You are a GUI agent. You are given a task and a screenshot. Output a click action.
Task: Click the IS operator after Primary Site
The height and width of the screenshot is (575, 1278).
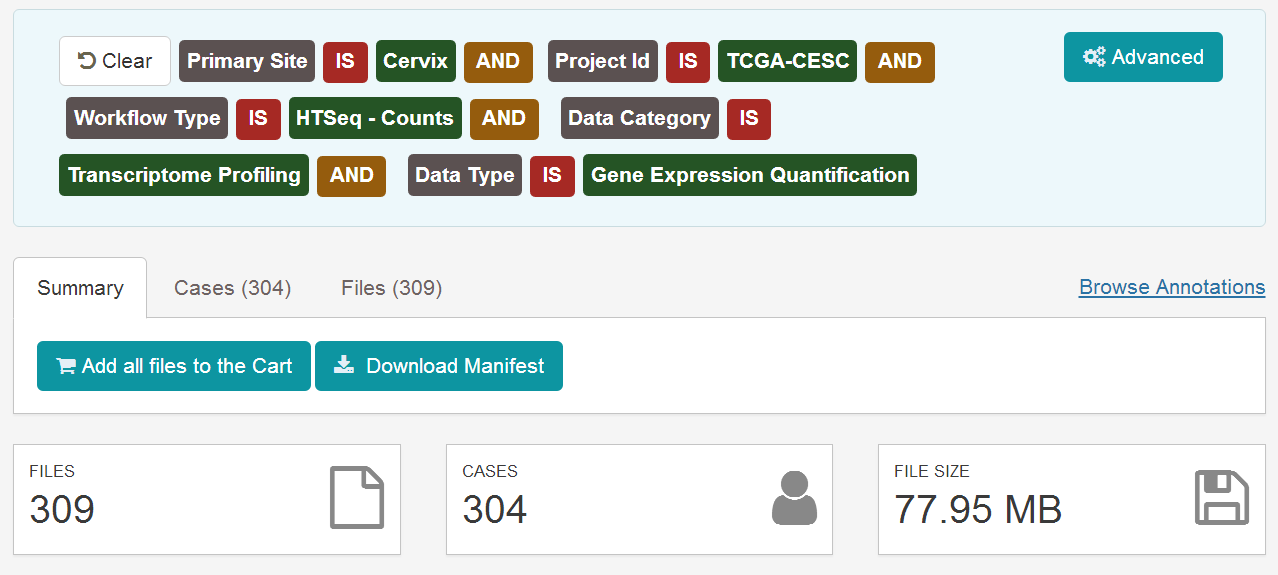(x=345, y=61)
